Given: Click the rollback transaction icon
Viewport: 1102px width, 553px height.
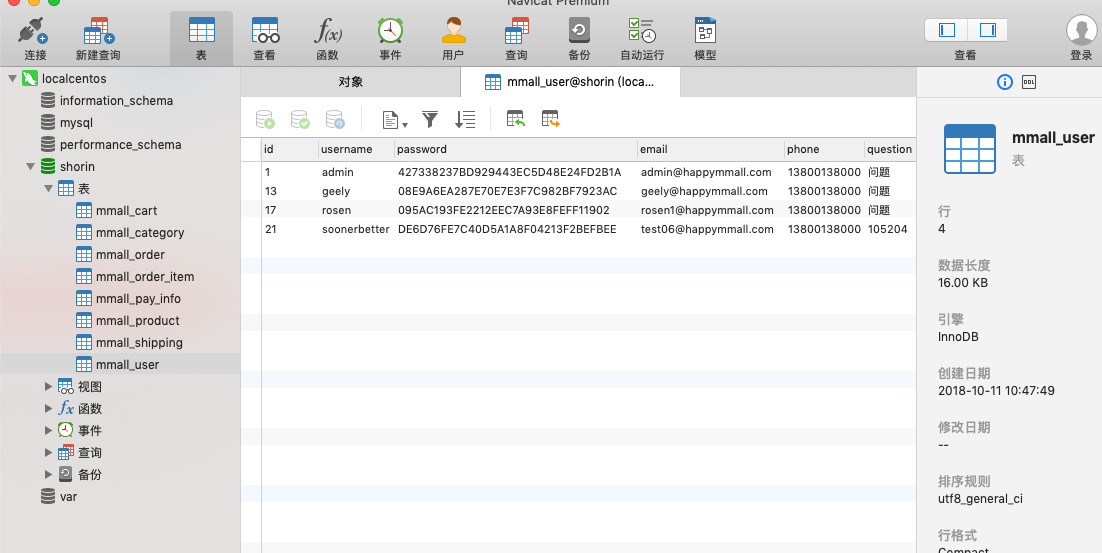Looking at the screenshot, I should [x=335, y=120].
